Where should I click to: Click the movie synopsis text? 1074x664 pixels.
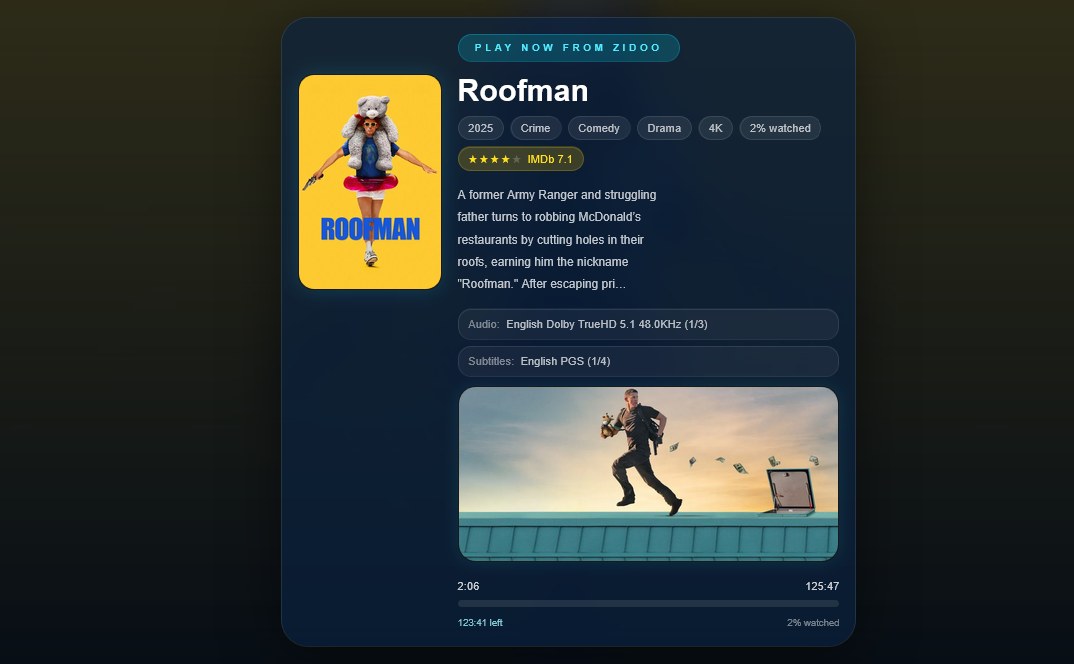coord(557,239)
